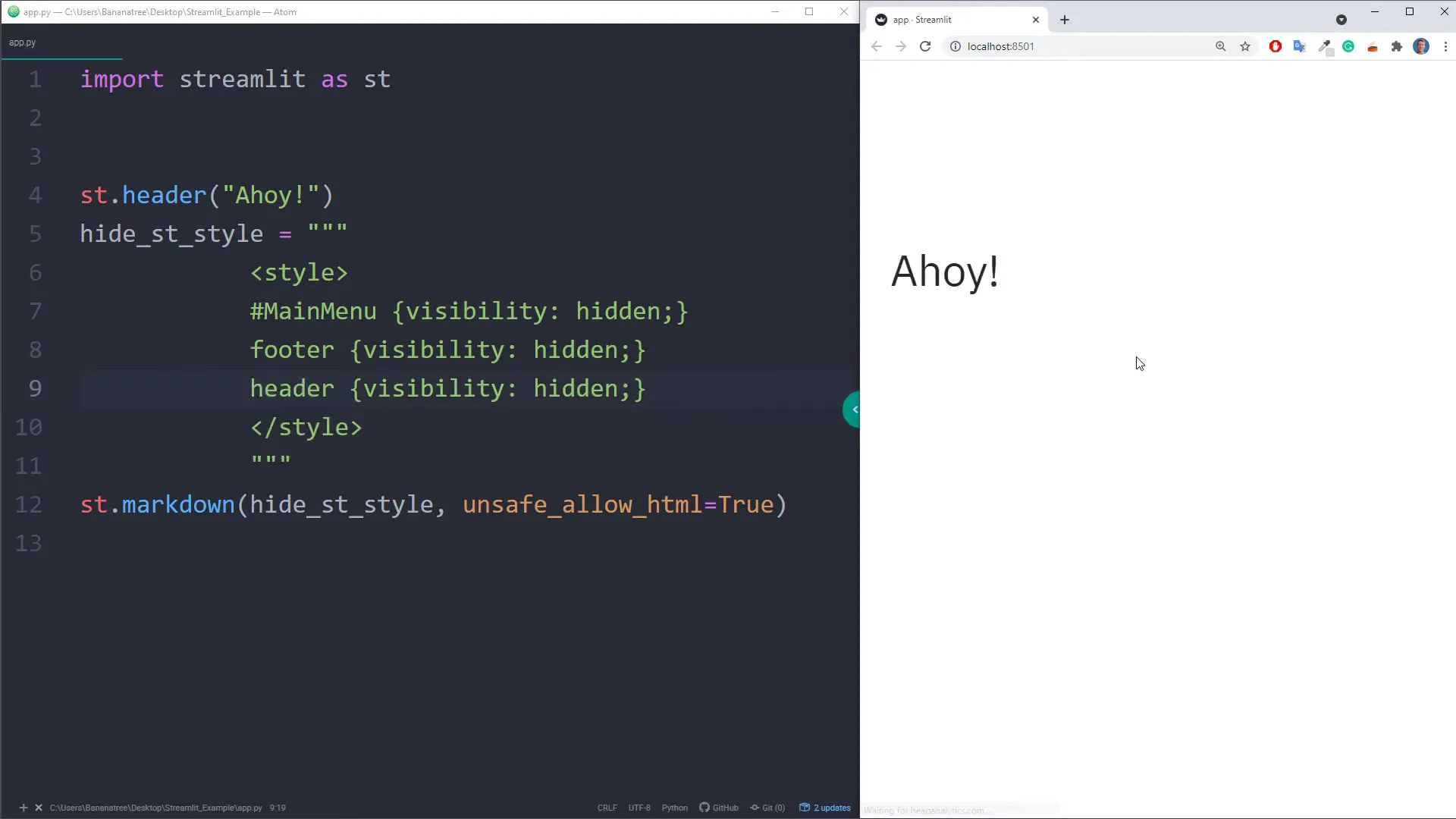Screen dimensions: 1456x819
Task: Expand the Streamlit sidebar chevron
Action: click(852, 409)
